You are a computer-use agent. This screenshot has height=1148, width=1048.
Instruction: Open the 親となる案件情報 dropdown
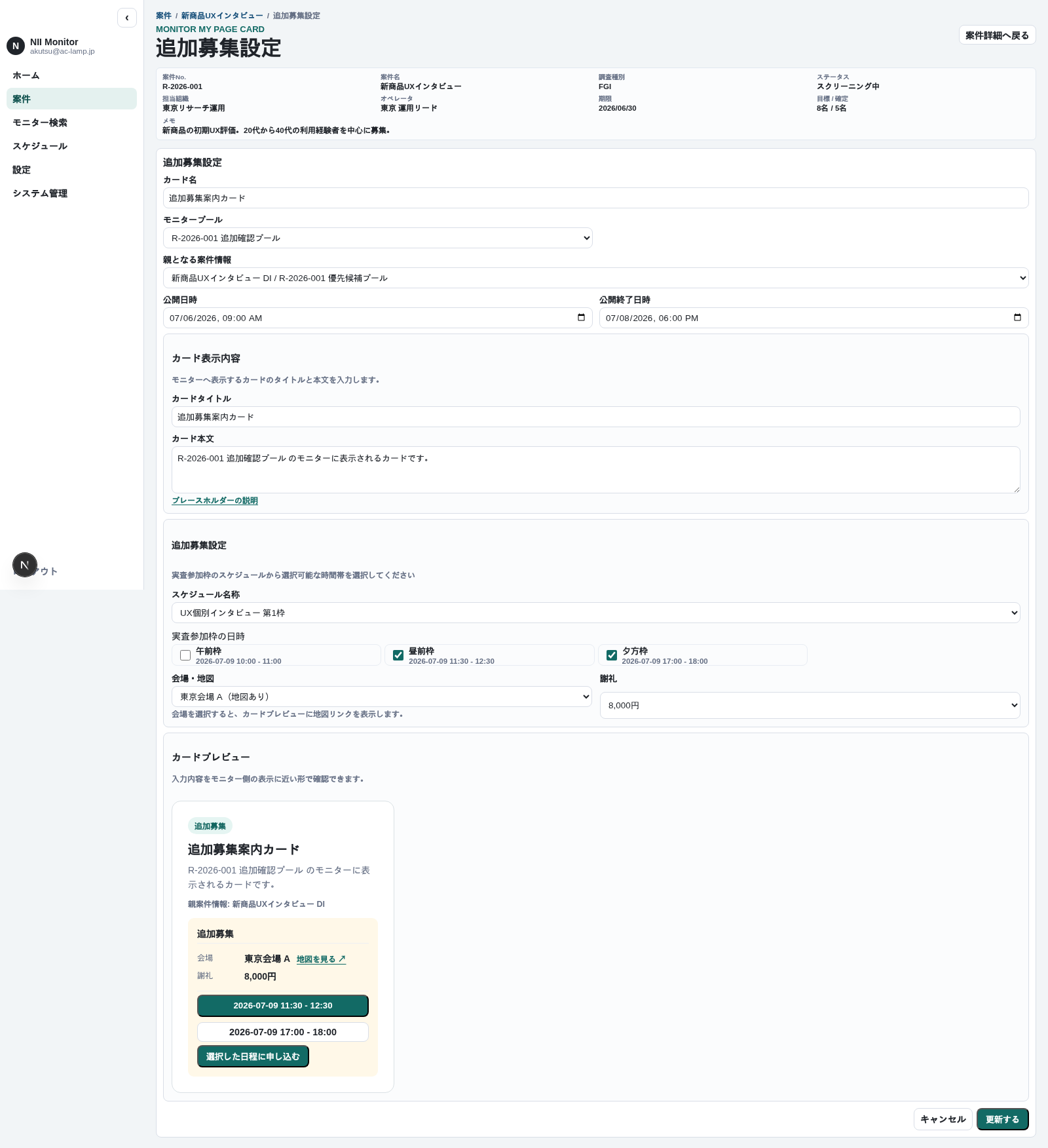tap(596, 278)
